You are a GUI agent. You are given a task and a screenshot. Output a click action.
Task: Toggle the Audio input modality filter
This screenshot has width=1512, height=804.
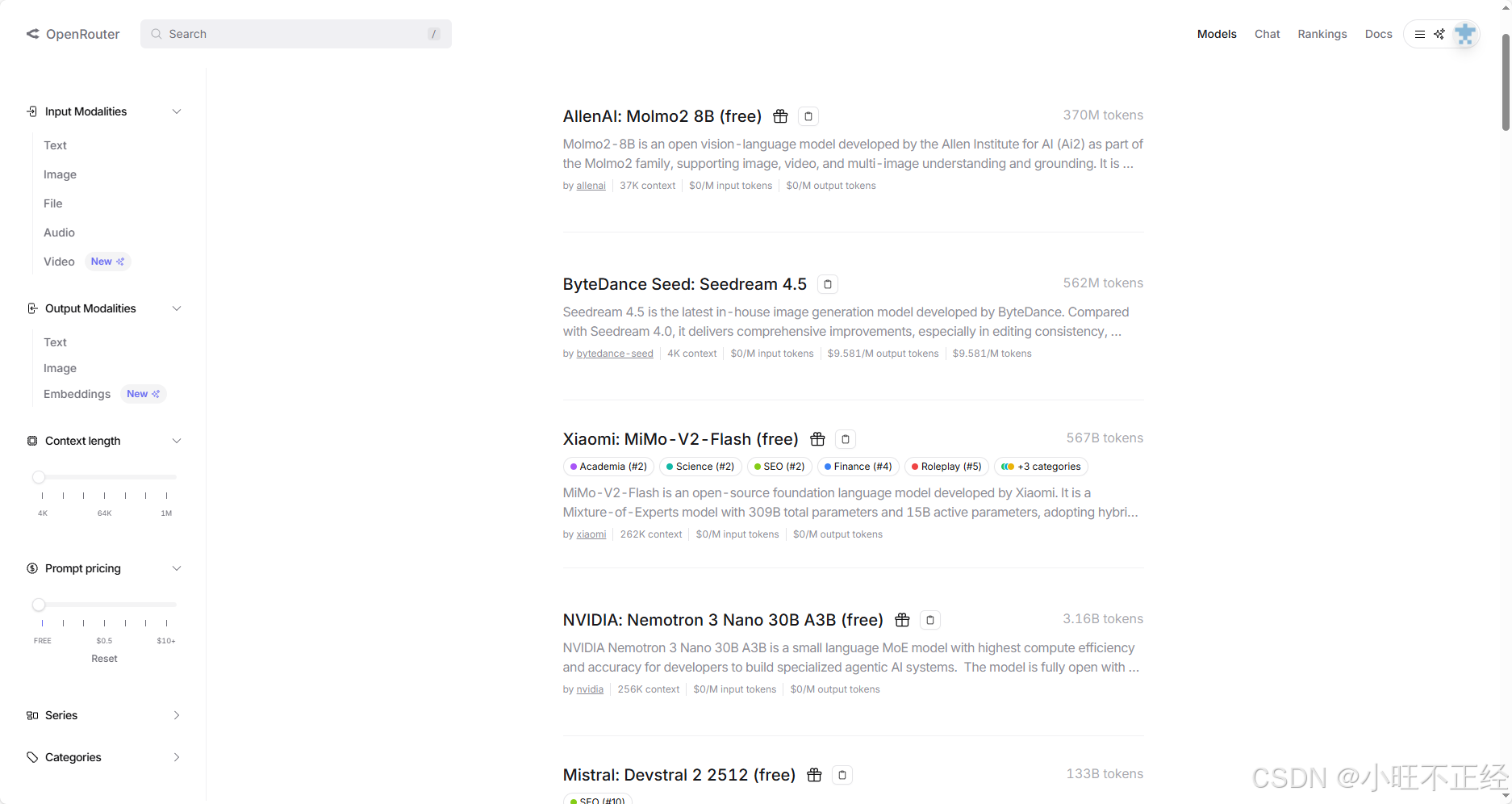coord(59,232)
